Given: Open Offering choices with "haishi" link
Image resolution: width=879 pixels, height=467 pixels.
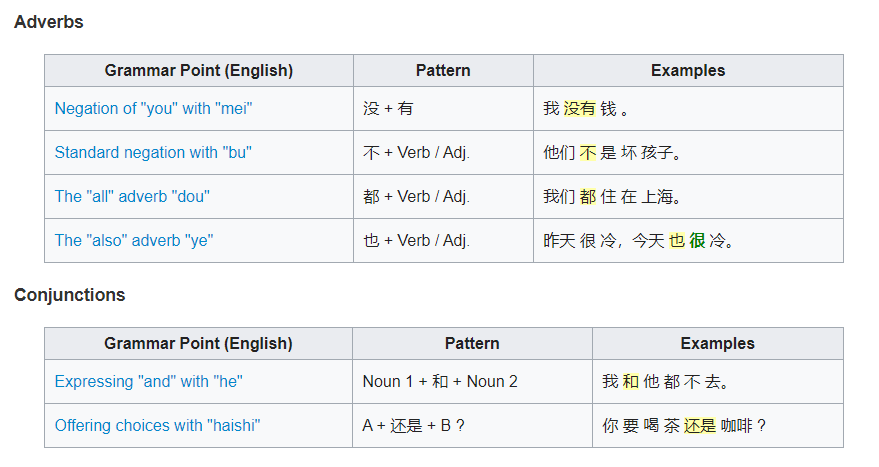Looking at the screenshot, I should [157, 426].
